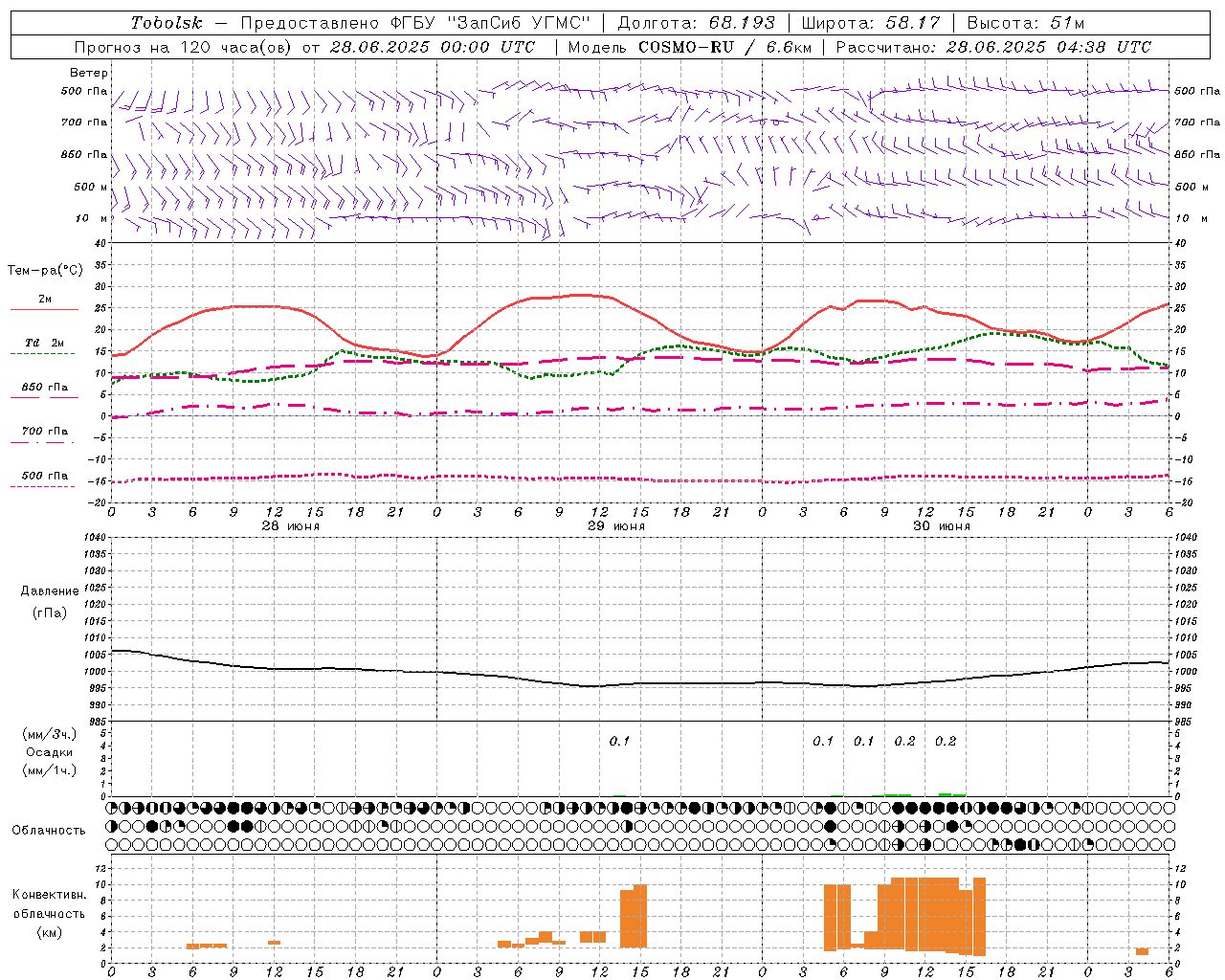Click the 29 июня date label
Screen dimensions: 1225x980
(x=616, y=526)
